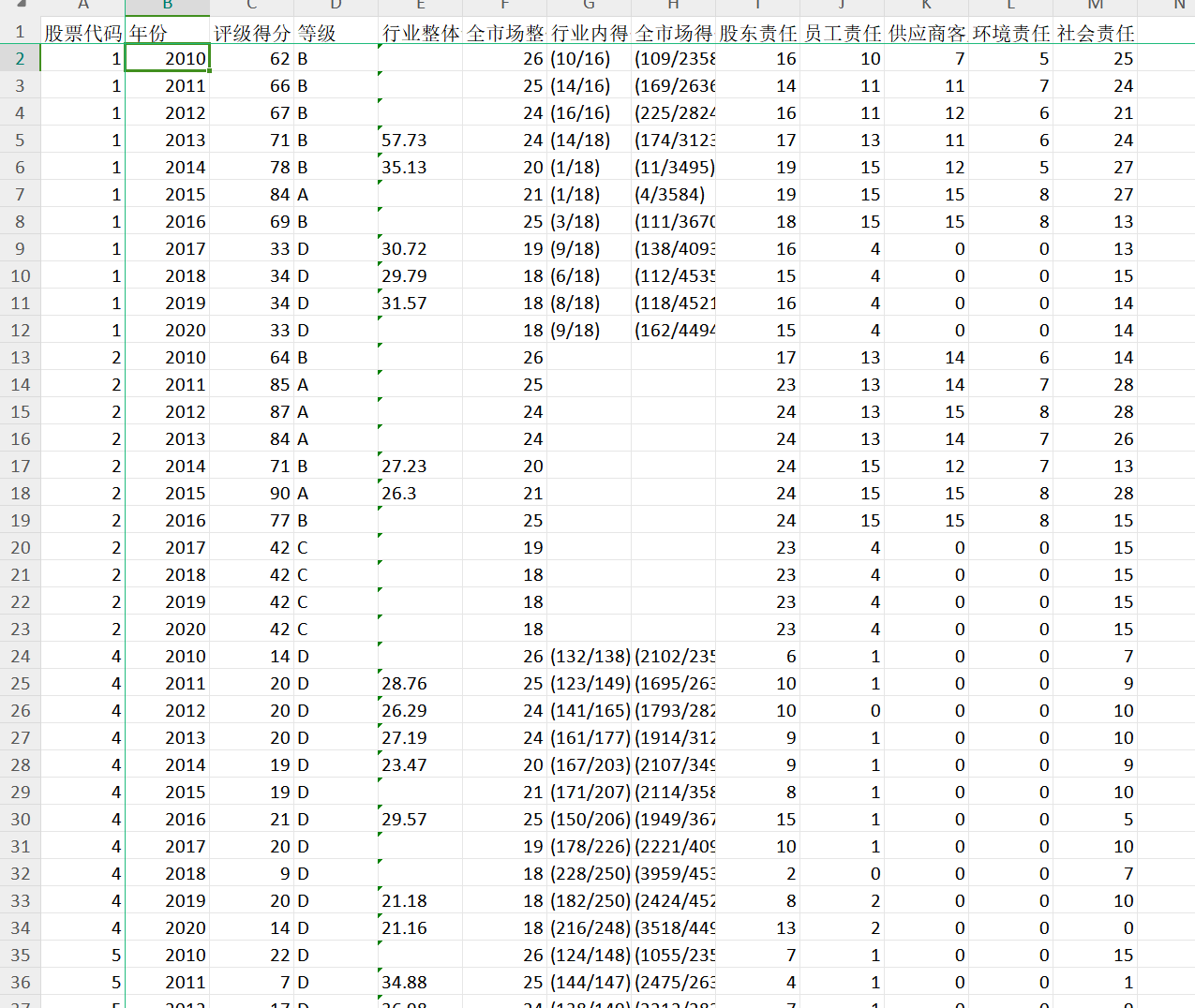
Task: Select the 股票代码 header cell
Action: tap(82, 32)
